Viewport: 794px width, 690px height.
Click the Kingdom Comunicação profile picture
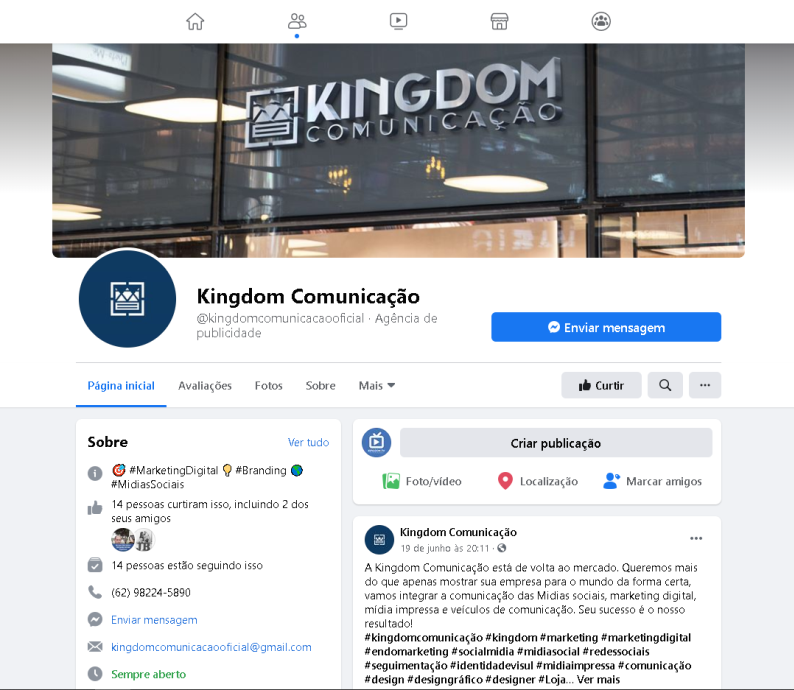(127, 299)
